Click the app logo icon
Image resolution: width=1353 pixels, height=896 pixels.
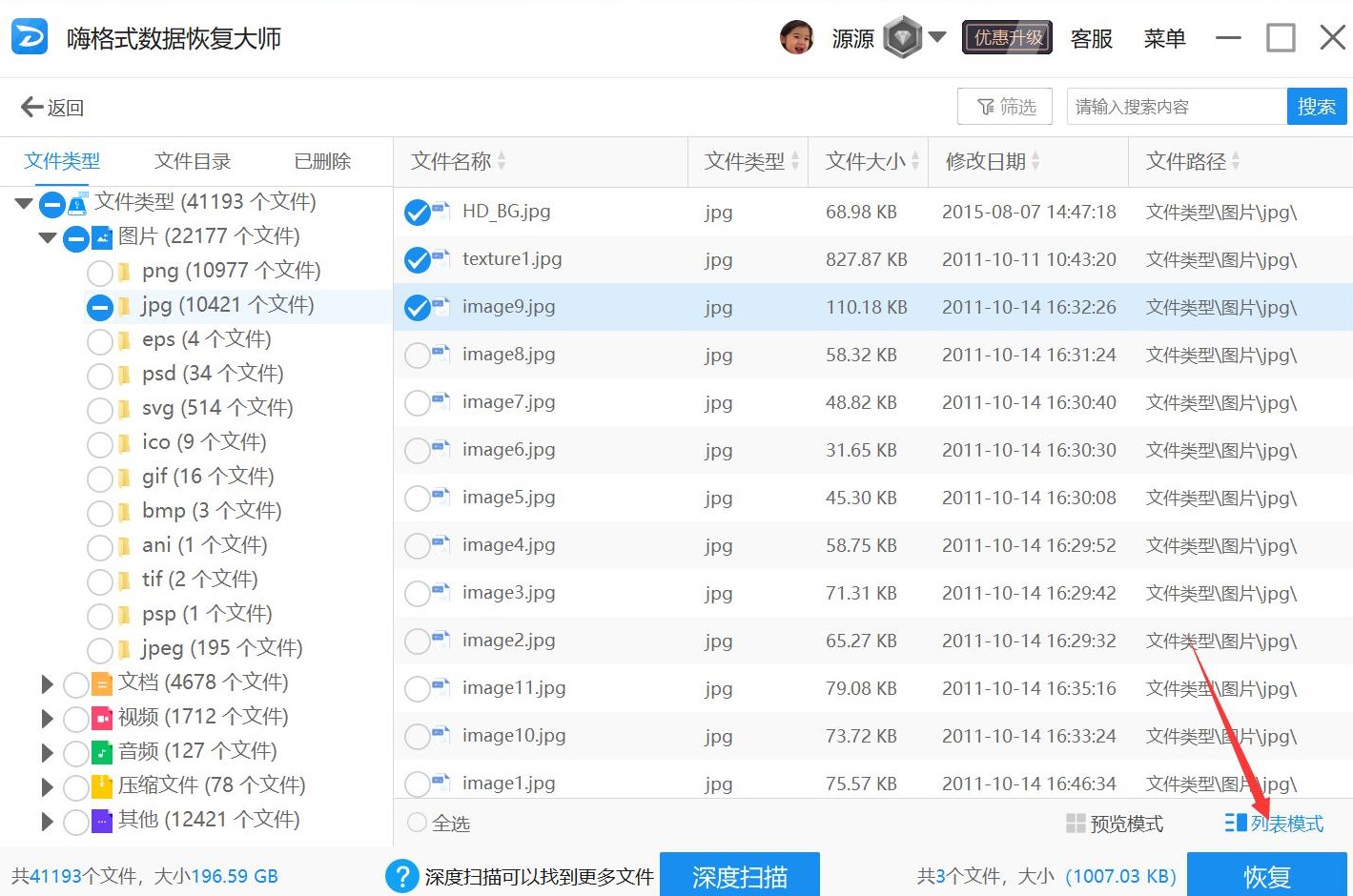click(29, 38)
